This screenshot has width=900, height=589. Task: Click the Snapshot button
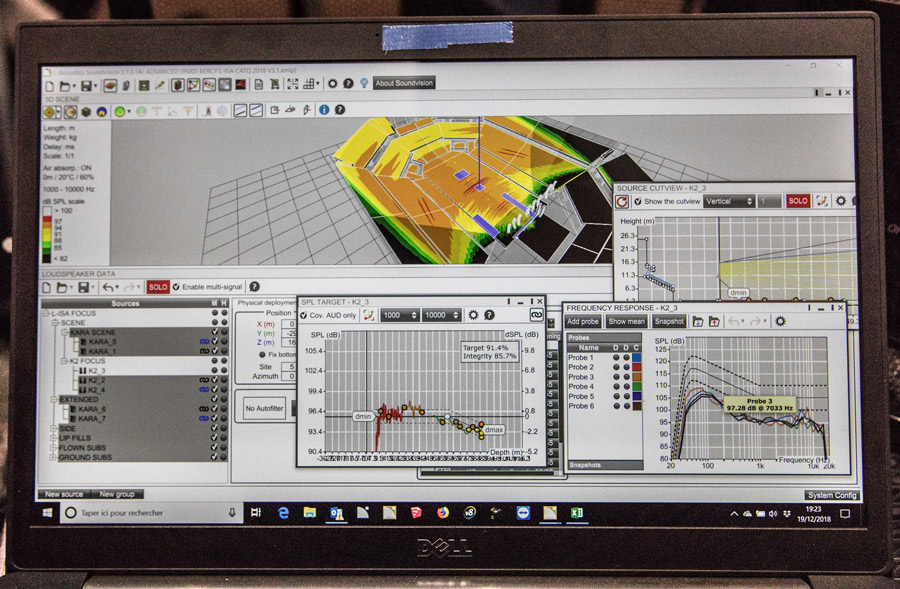coord(669,321)
